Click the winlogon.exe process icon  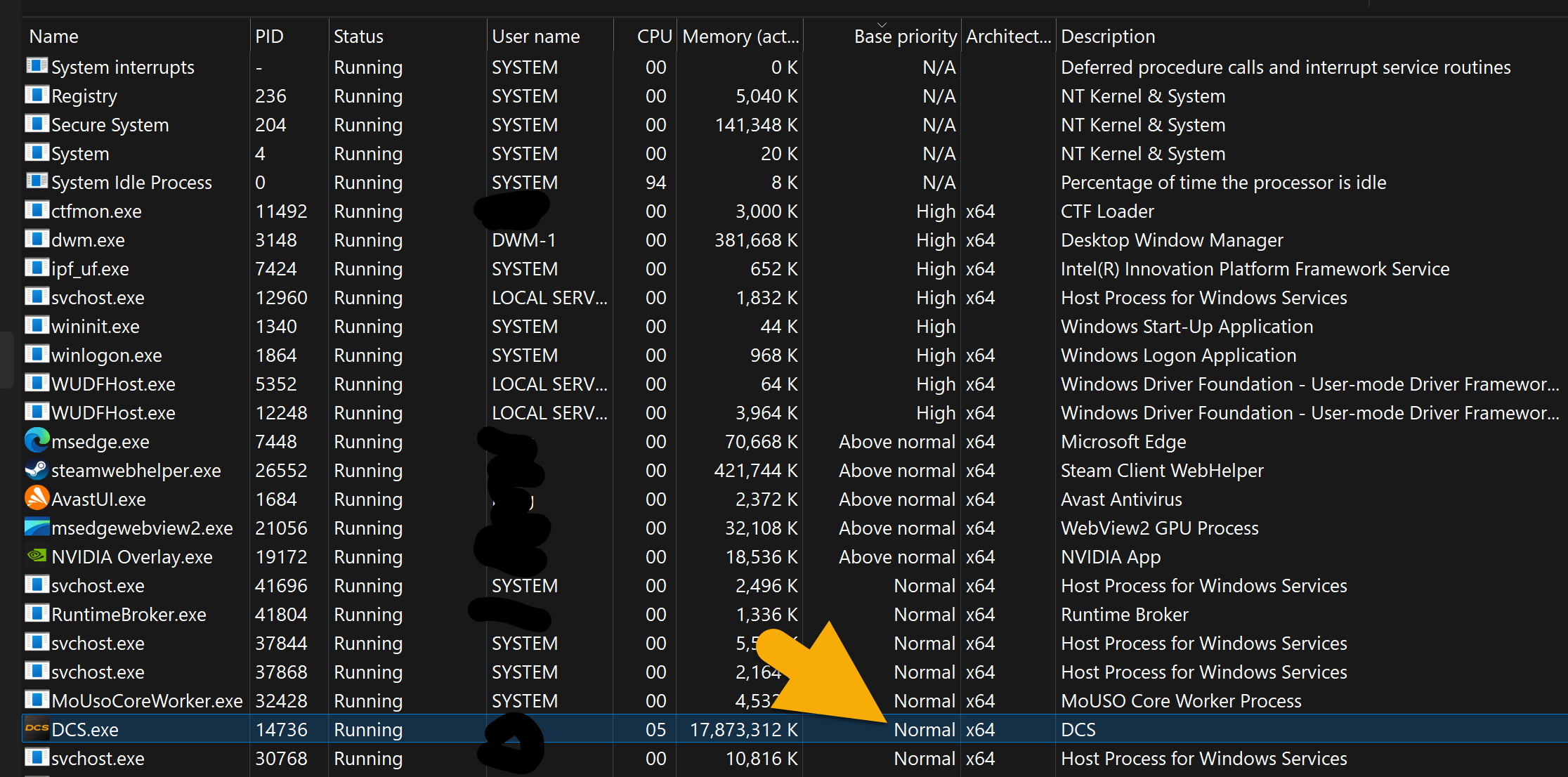tap(37, 353)
